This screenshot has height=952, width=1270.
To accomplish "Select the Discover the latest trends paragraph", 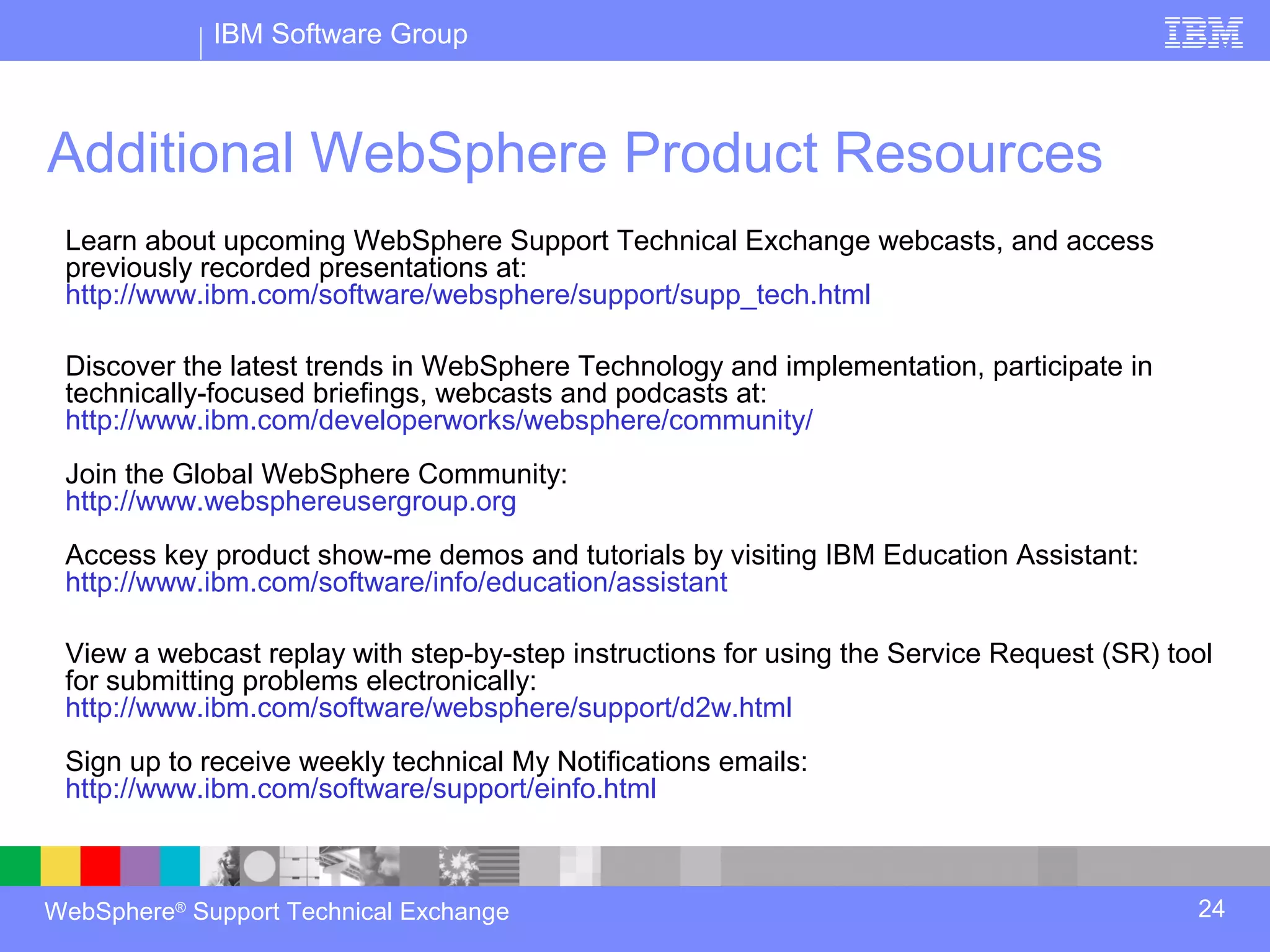I will click(x=609, y=380).
